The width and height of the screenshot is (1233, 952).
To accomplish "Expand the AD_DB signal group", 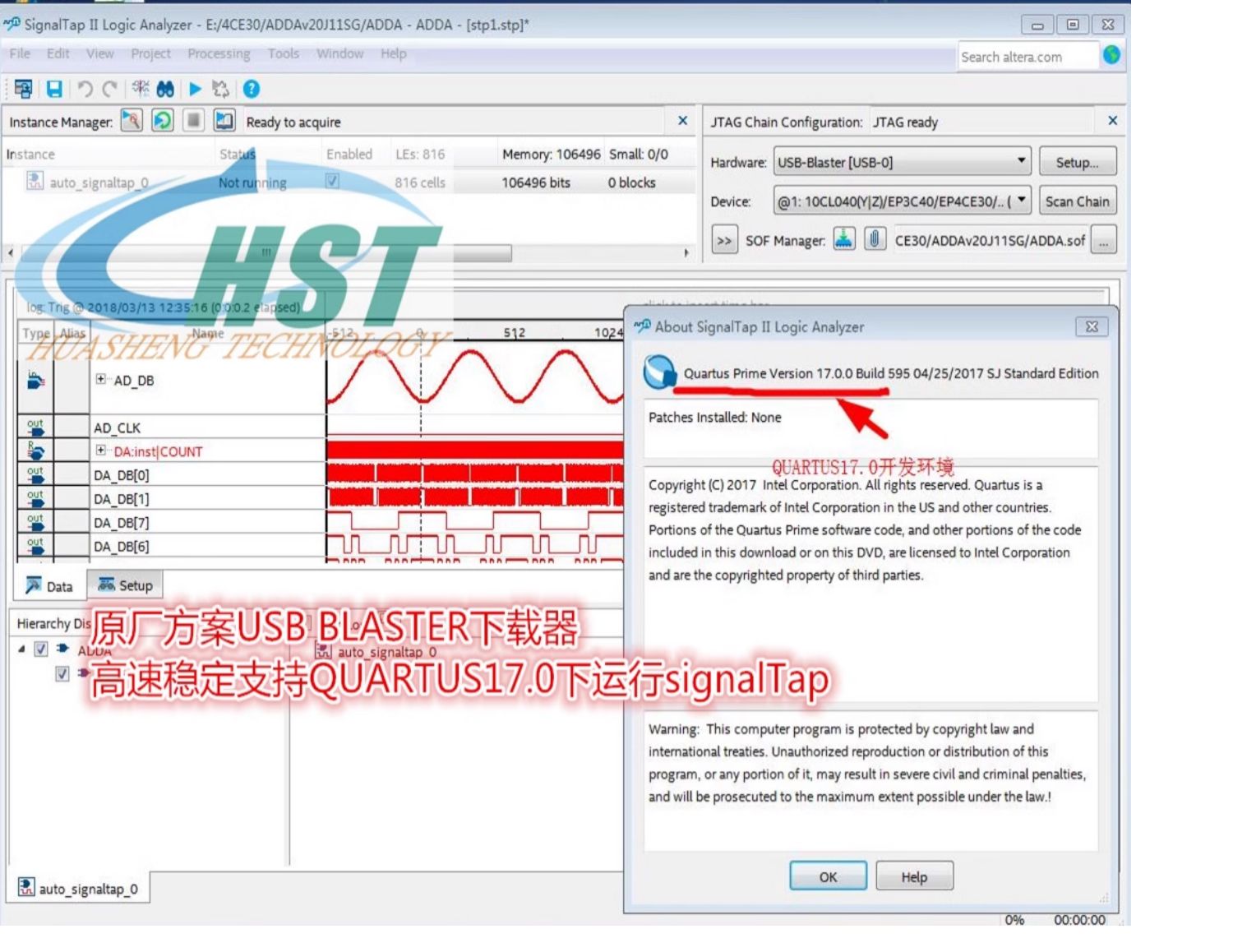I will (x=100, y=379).
